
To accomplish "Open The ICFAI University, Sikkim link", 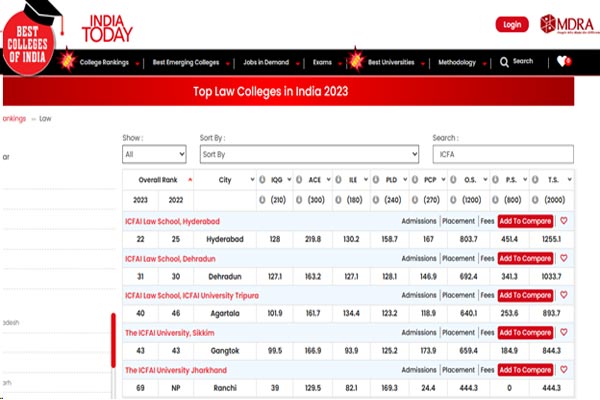I will (170, 333).
